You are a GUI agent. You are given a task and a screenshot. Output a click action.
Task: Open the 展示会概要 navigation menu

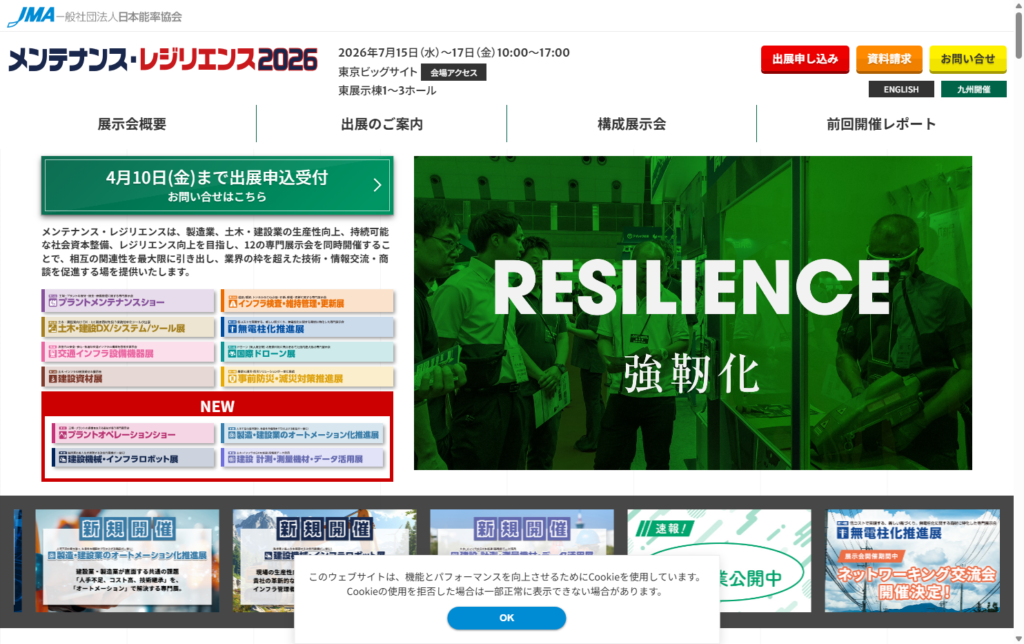pyautogui.click(x=132, y=125)
